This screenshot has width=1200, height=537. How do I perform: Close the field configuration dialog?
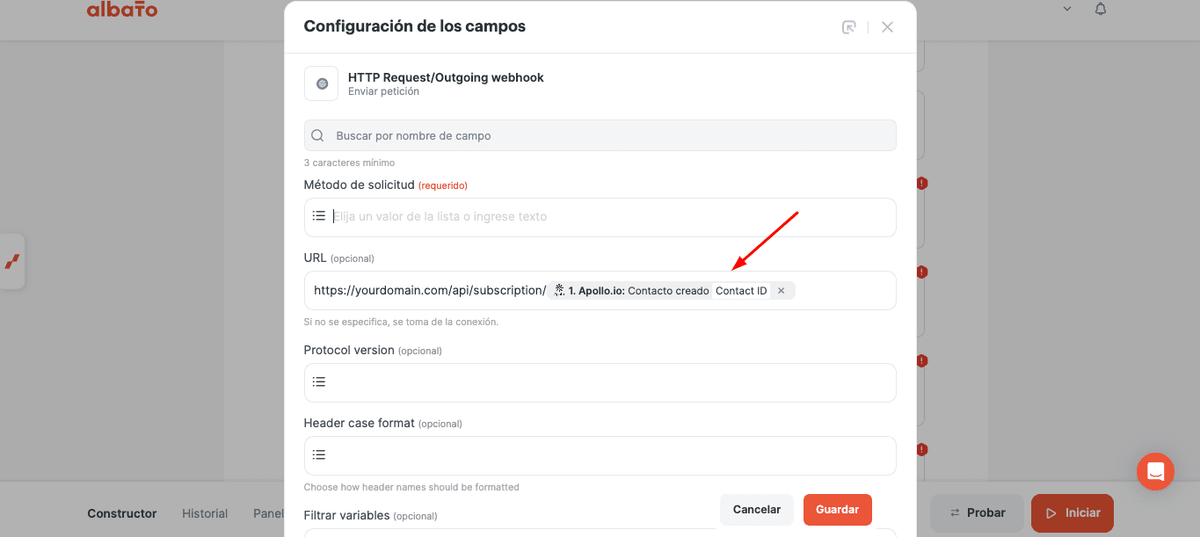point(887,27)
